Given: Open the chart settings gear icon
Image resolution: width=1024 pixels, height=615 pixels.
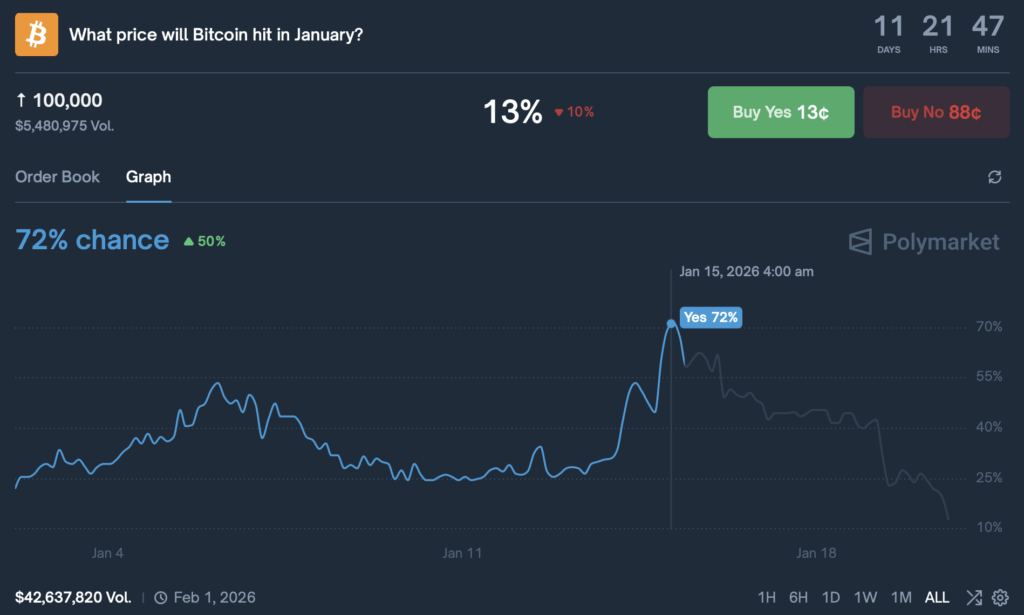Looking at the screenshot, I should click(x=1000, y=598).
